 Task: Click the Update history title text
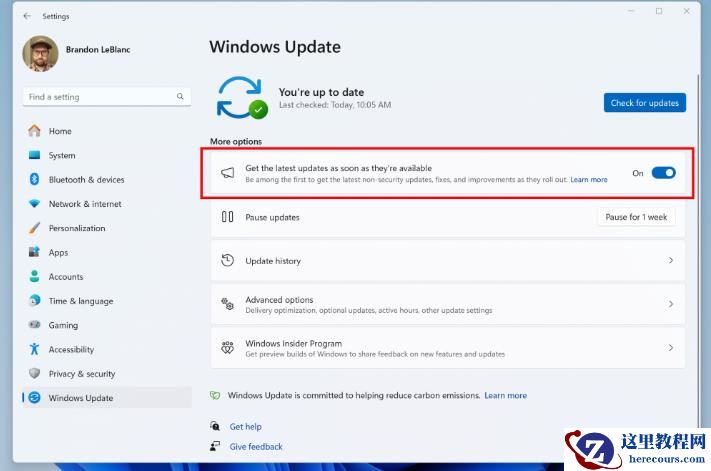[273, 261]
